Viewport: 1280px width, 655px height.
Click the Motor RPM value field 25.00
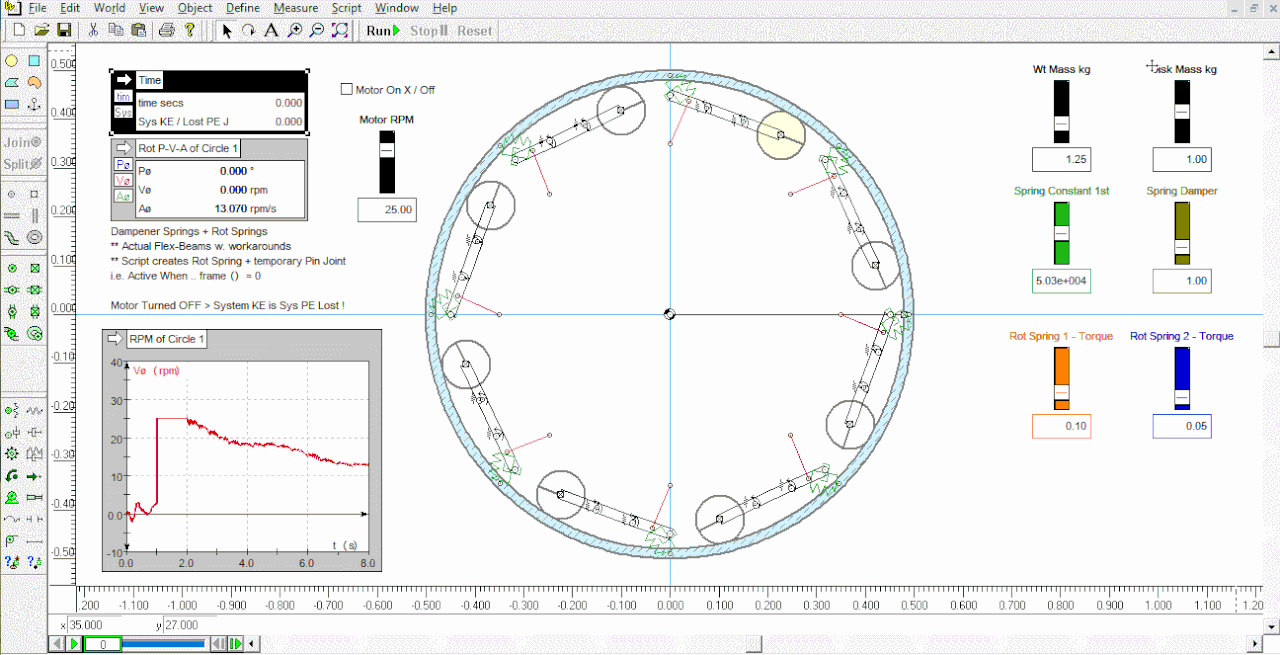(387, 210)
